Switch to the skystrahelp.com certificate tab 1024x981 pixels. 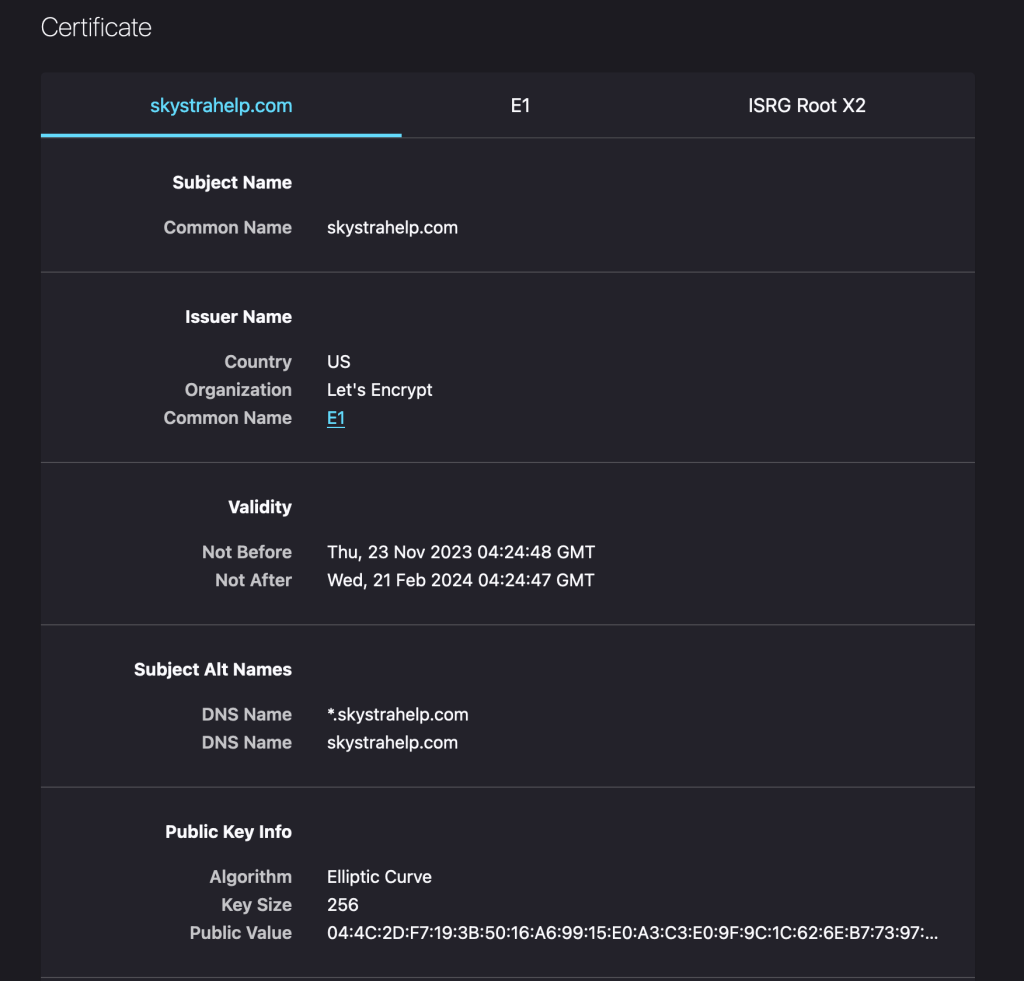coord(221,105)
